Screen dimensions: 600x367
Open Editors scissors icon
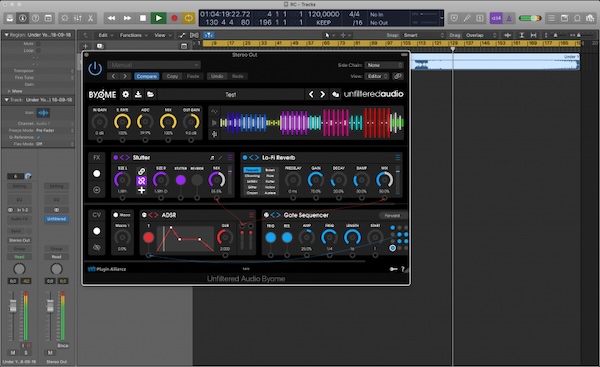click(91, 18)
